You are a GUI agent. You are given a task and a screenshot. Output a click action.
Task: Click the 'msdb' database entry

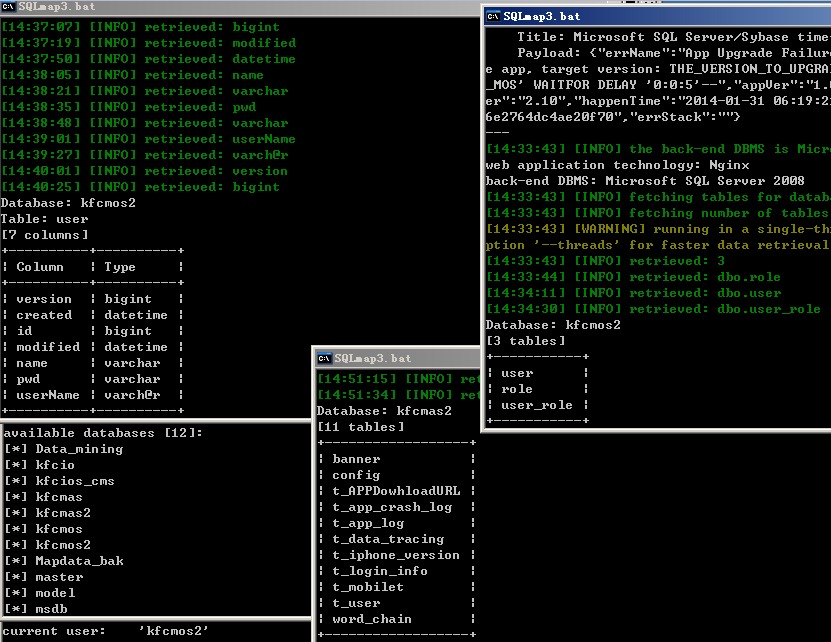[x=51, y=609]
